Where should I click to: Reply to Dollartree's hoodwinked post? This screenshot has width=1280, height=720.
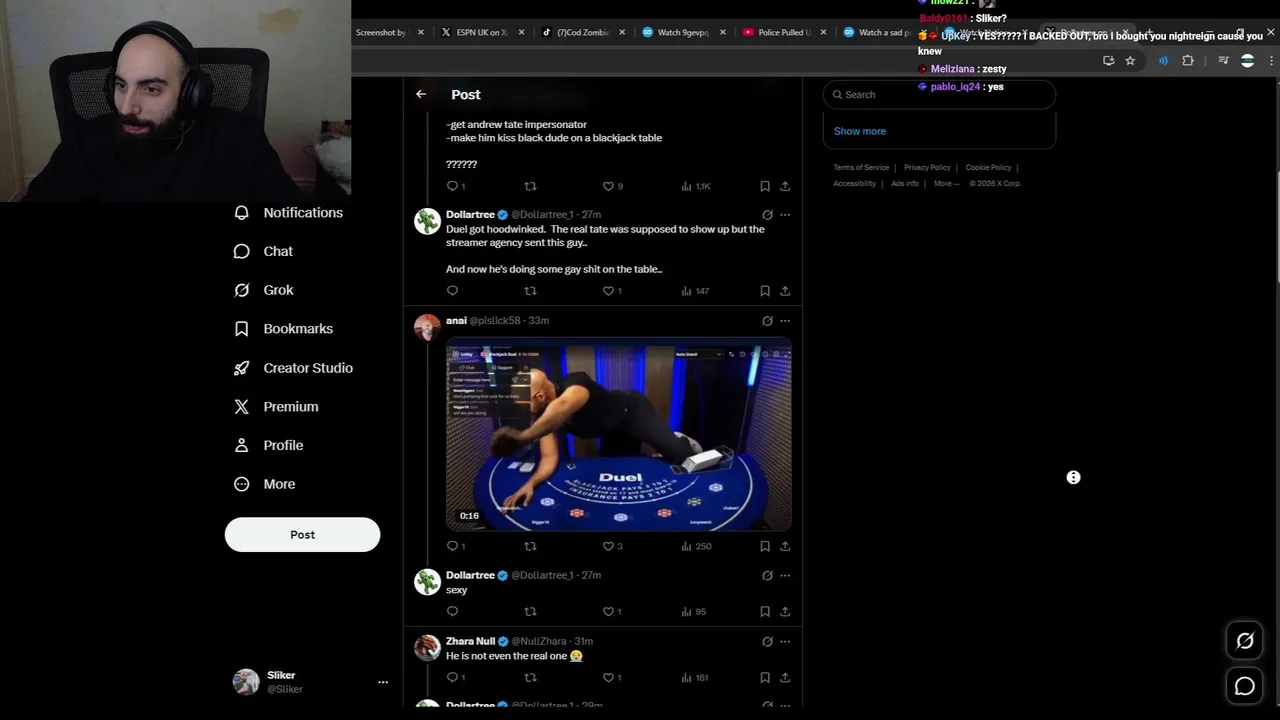(x=452, y=291)
